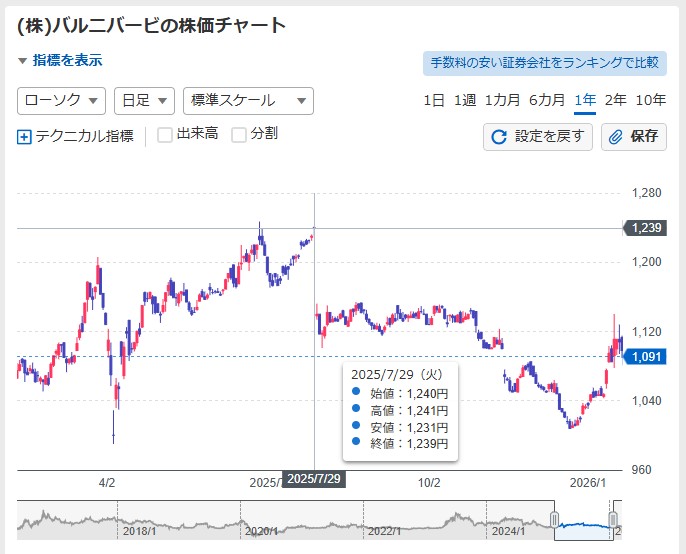Open the 標準スケール scale dropdown
This screenshot has height=554, width=686.
(248, 101)
